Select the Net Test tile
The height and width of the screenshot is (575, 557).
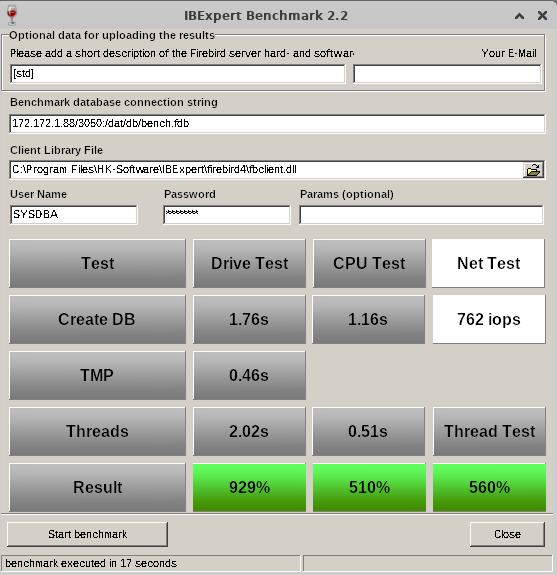click(x=488, y=263)
